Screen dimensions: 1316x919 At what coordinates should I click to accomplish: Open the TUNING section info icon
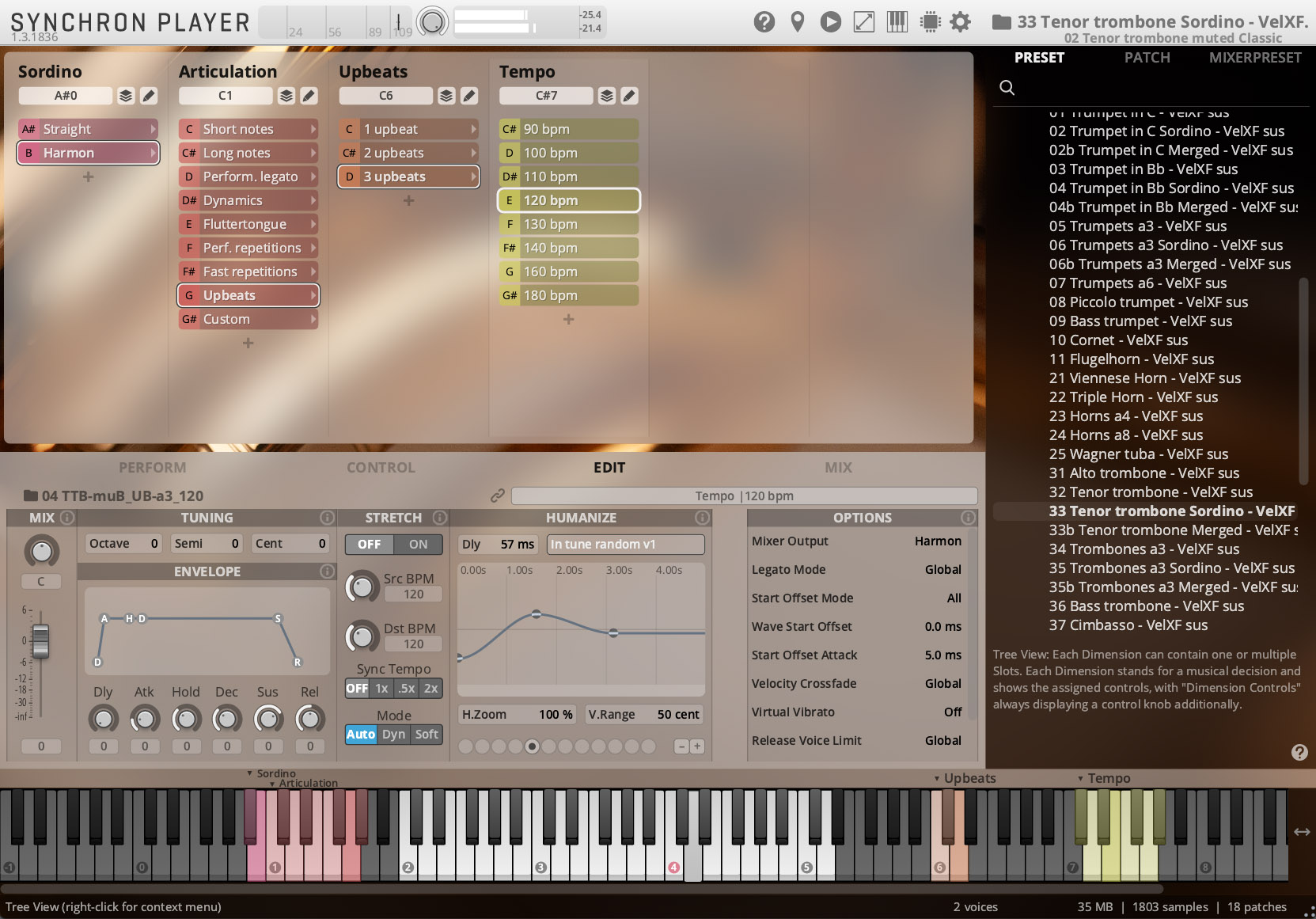click(327, 518)
